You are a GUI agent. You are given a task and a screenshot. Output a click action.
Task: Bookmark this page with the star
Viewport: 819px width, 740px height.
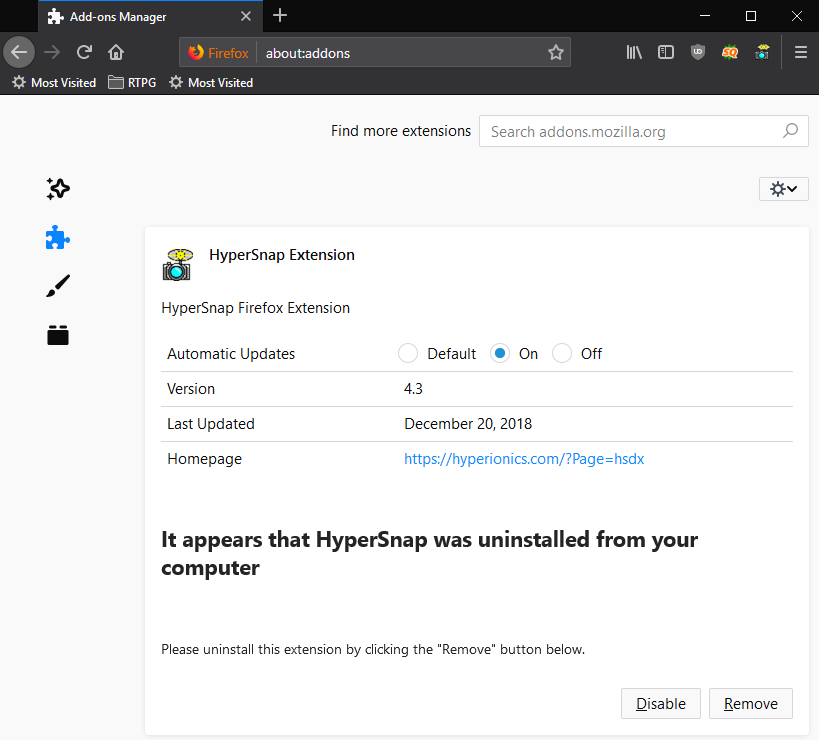(x=556, y=52)
